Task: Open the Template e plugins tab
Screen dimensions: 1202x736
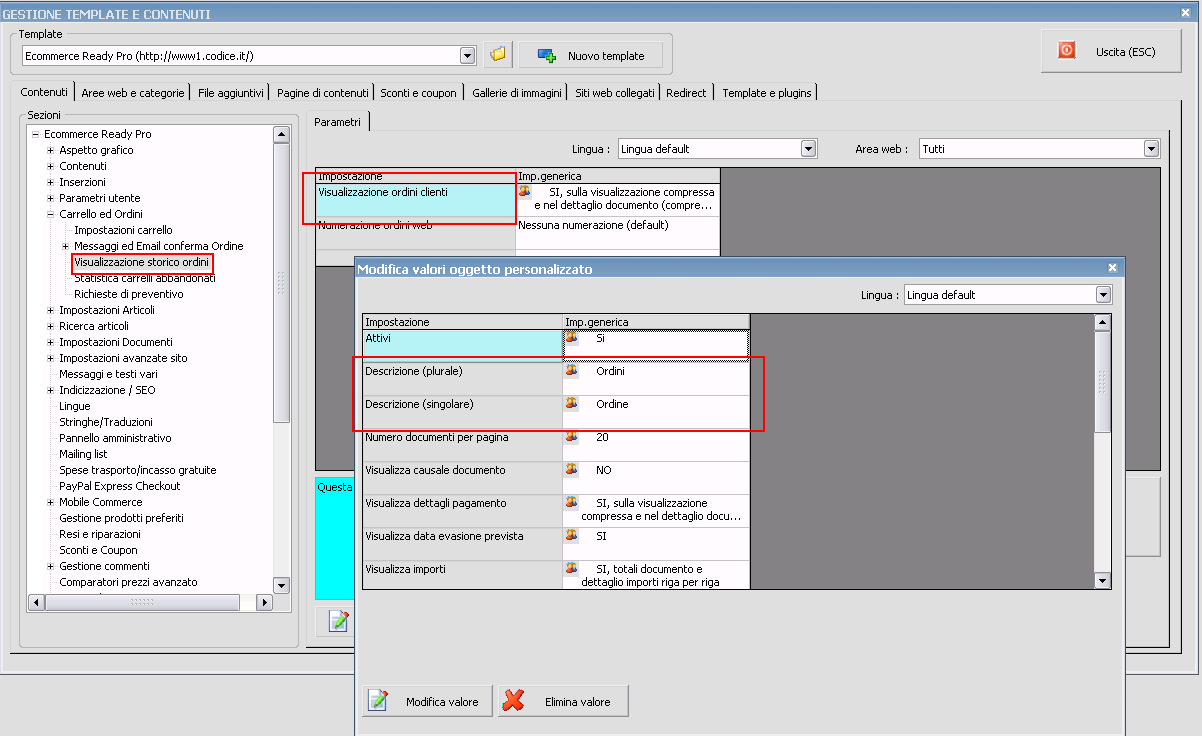Action: [x=767, y=93]
